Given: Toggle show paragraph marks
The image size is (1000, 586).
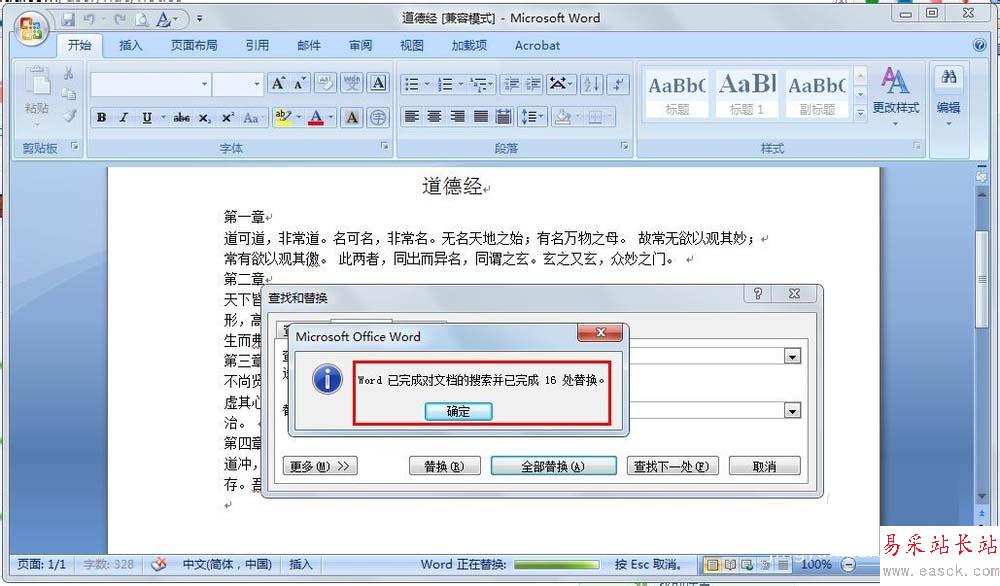Looking at the screenshot, I should pyautogui.click(x=618, y=84).
